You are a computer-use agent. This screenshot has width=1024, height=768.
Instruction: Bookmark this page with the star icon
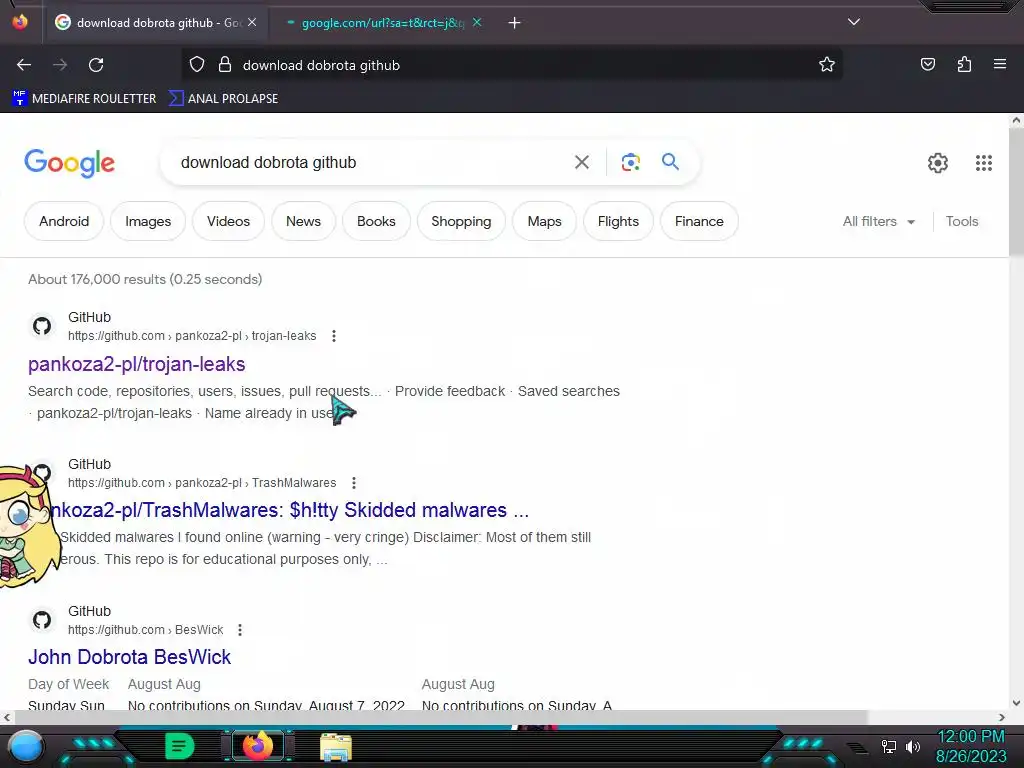(827, 65)
